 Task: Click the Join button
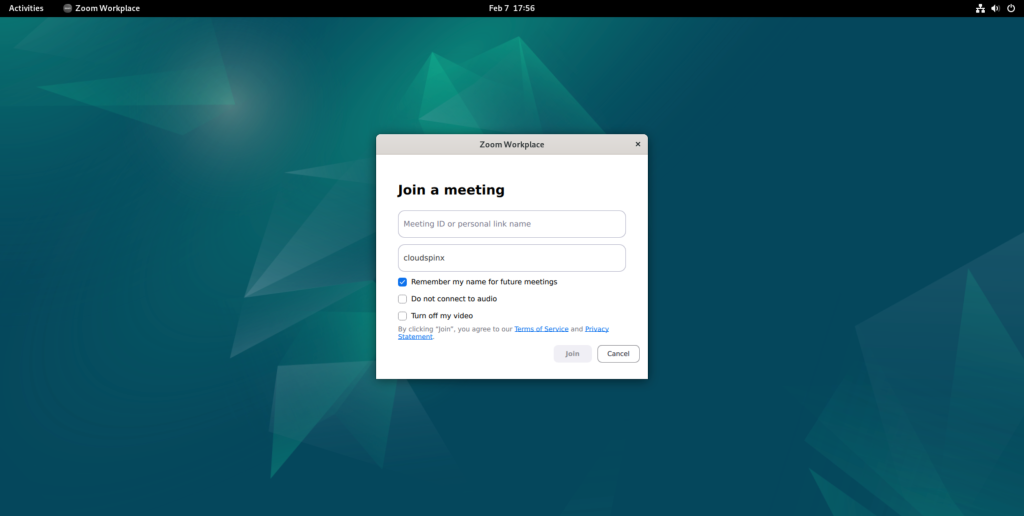click(x=572, y=354)
